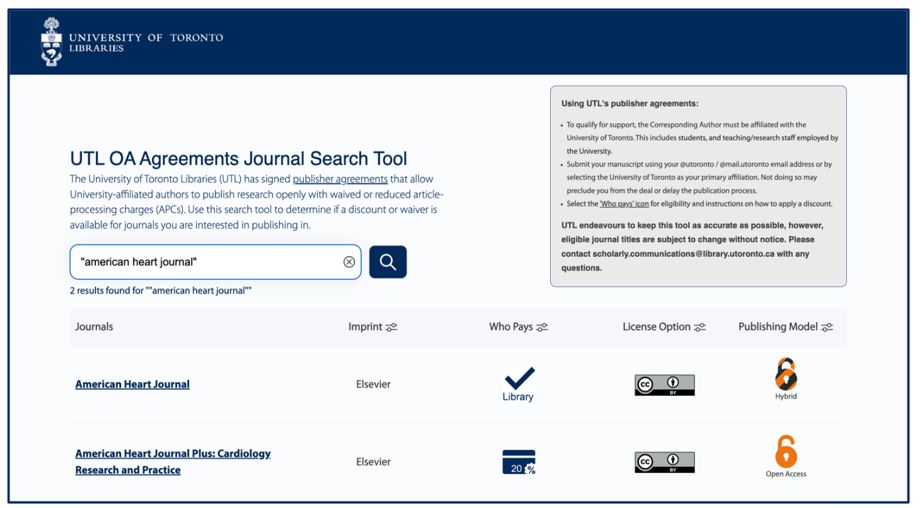Click the 'Using UTL's publisher agreements' heading

pos(630,103)
